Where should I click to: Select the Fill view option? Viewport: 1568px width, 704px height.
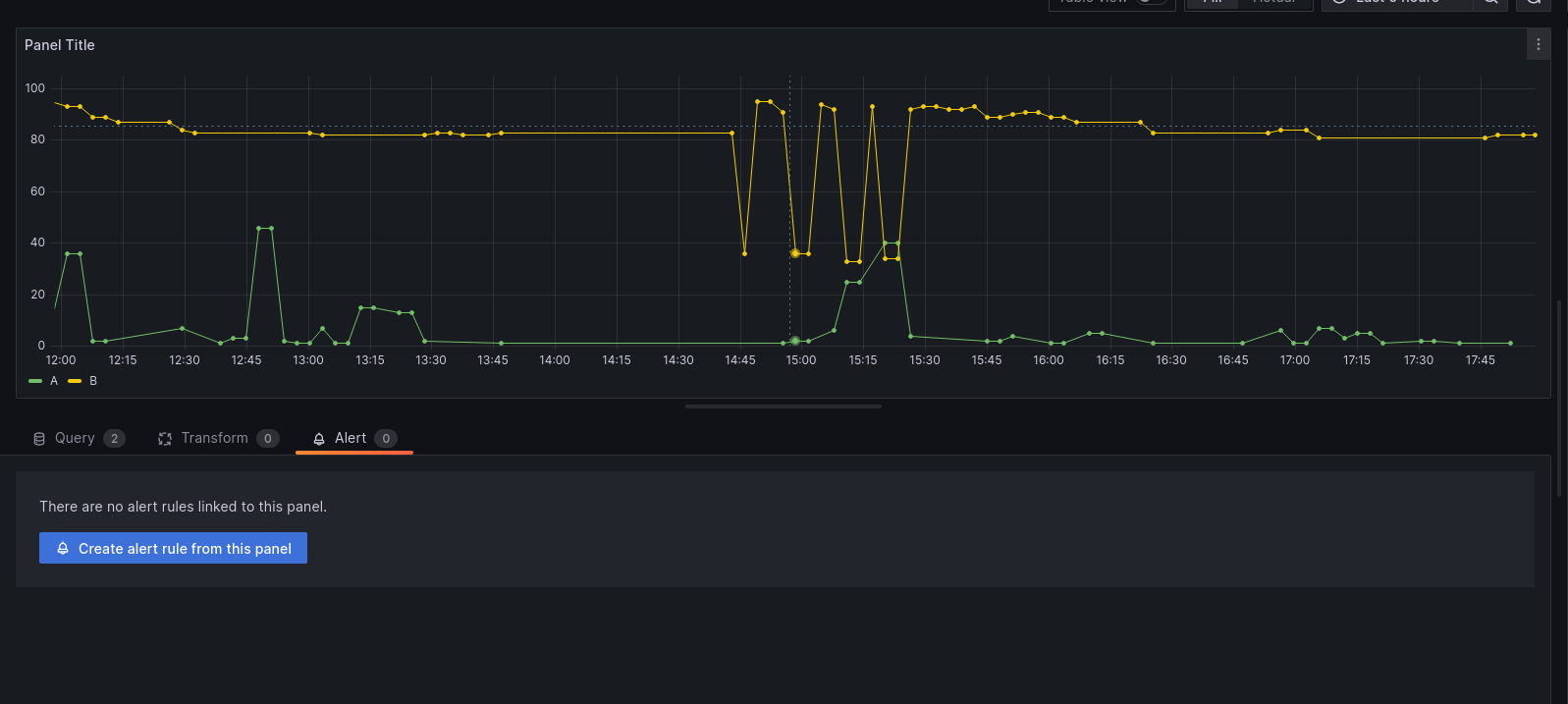click(x=1213, y=3)
